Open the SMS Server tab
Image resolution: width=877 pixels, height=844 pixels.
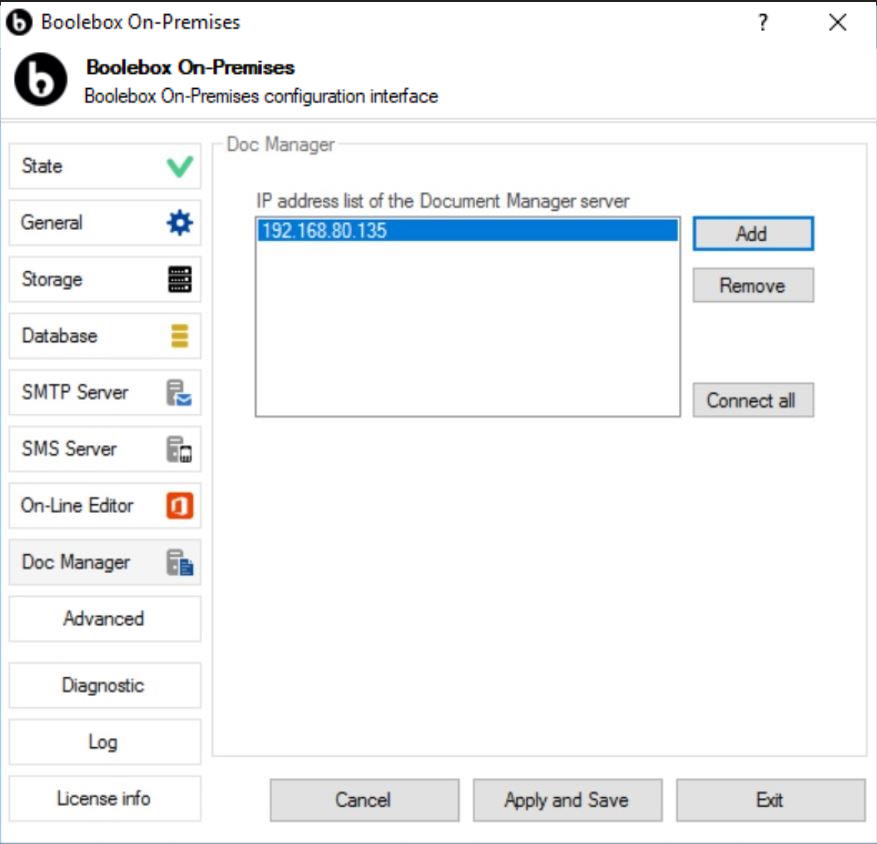coord(105,449)
